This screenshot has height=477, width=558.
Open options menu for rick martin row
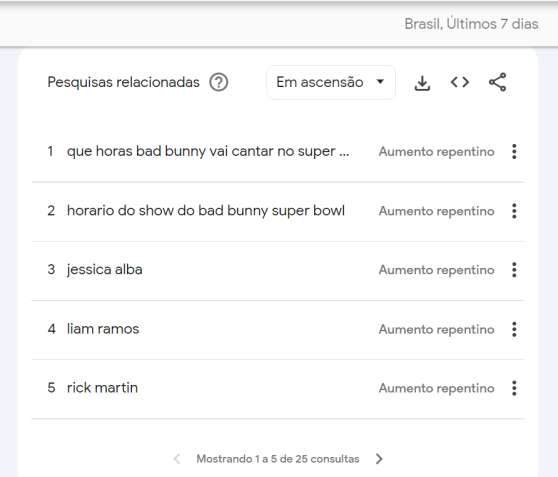pyautogui.click(x=514, y=388)
